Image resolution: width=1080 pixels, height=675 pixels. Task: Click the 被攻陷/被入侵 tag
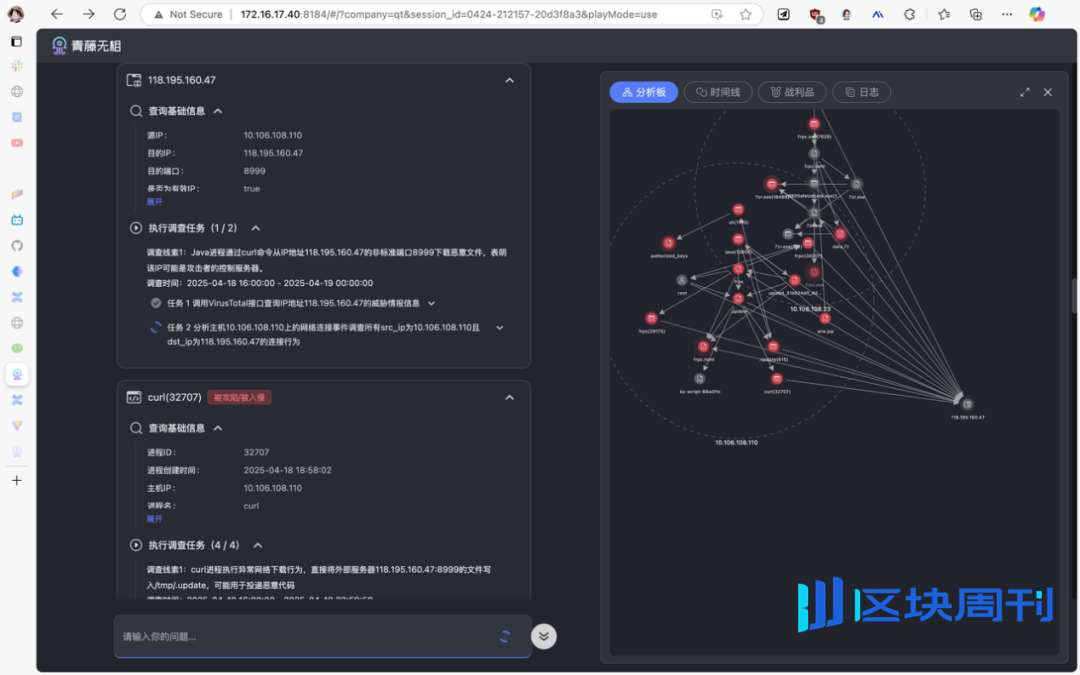tap(239, 397)
